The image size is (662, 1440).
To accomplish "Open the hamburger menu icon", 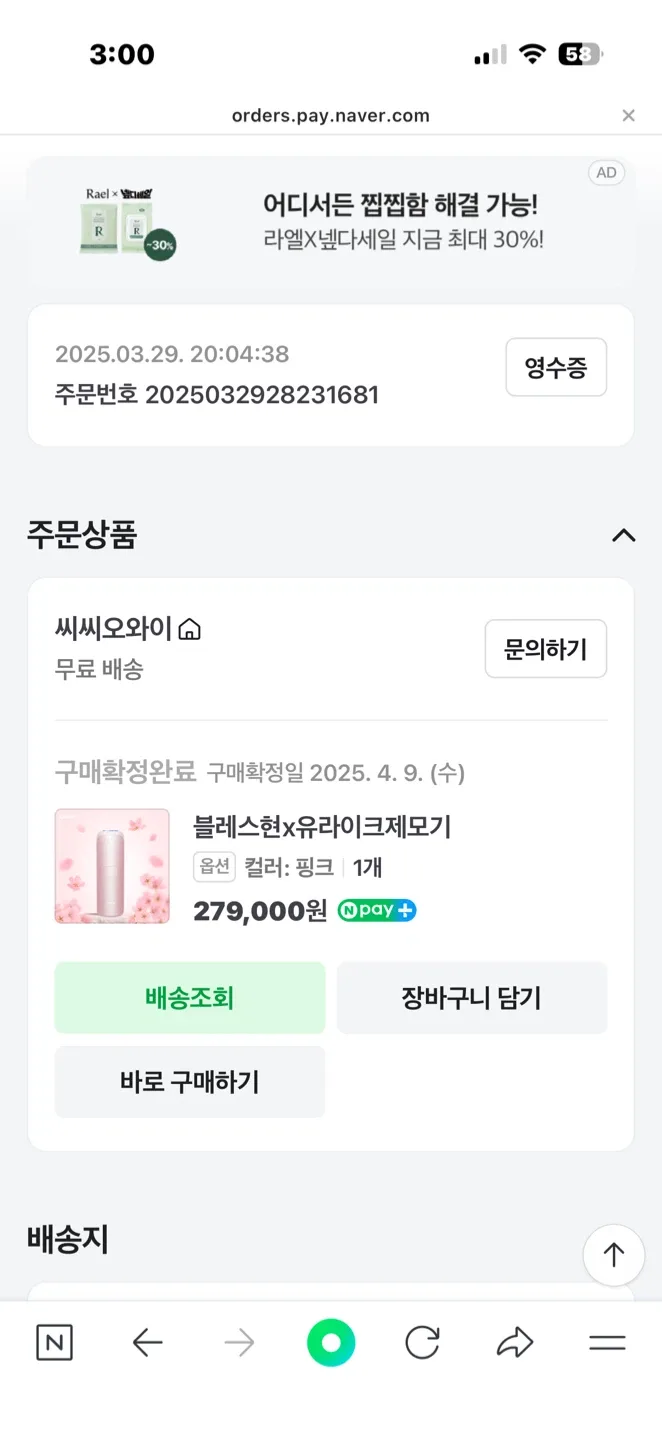I will [x=607, y=1342].
